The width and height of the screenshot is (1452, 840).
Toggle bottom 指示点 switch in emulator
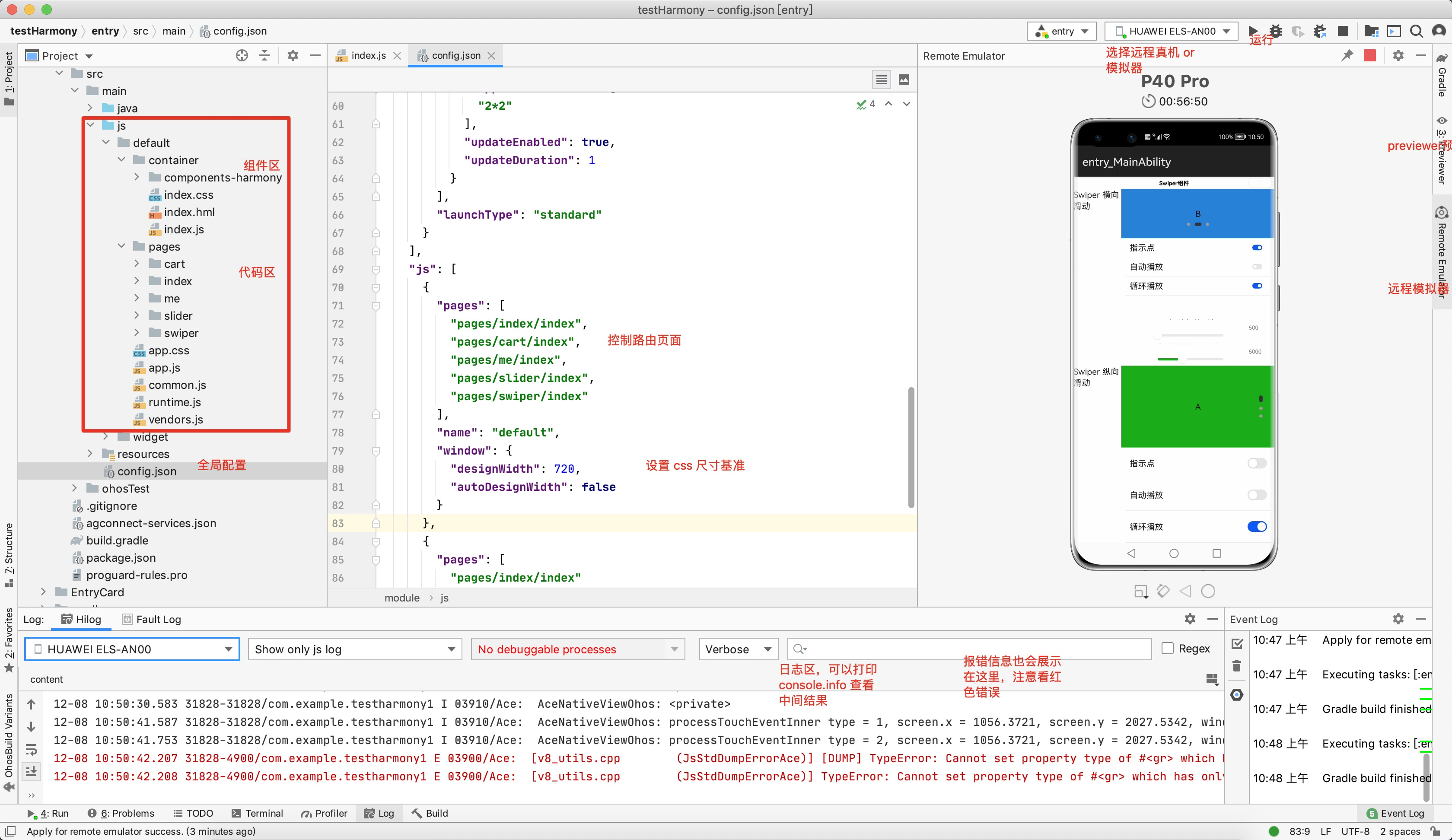tap(1257, 463)
